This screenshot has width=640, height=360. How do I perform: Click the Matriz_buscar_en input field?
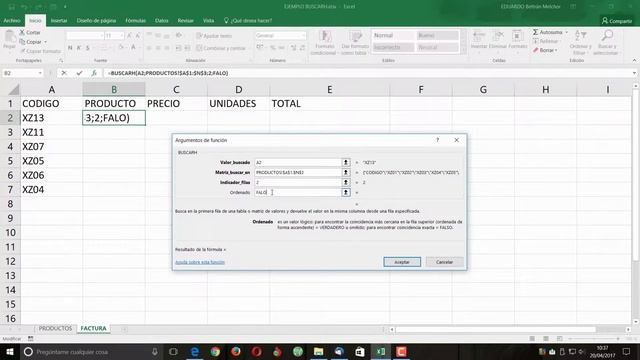click(298, 172)
